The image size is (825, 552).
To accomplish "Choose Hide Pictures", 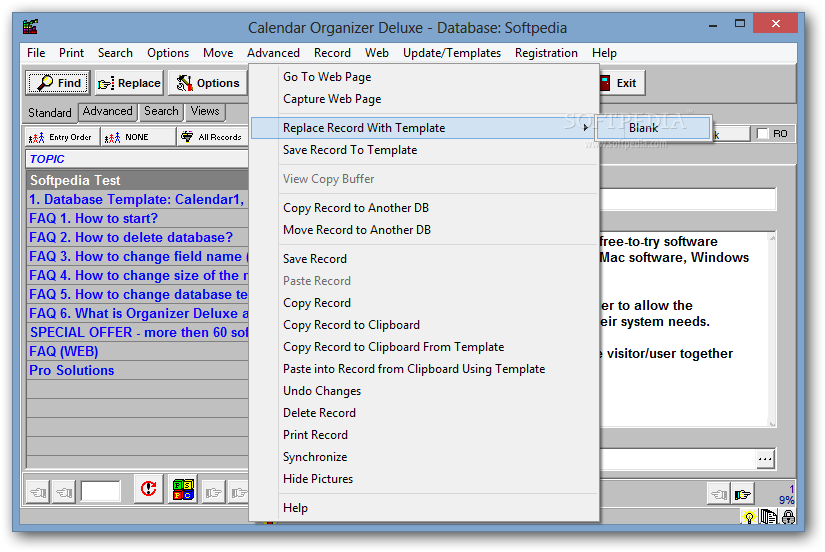I will tap(424, 479).
